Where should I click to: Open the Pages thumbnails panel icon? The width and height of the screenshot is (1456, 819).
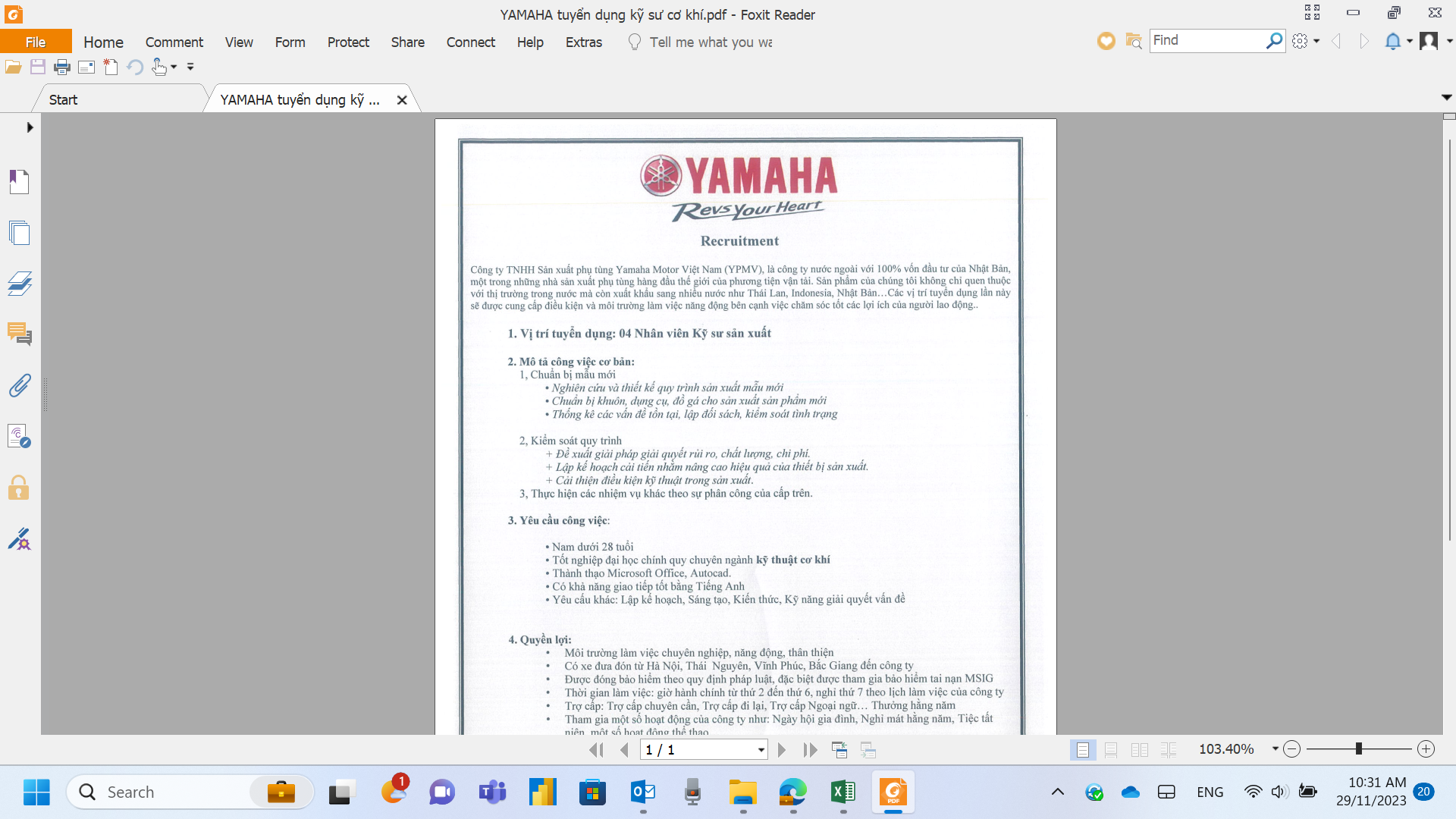[x=19, y=233]
